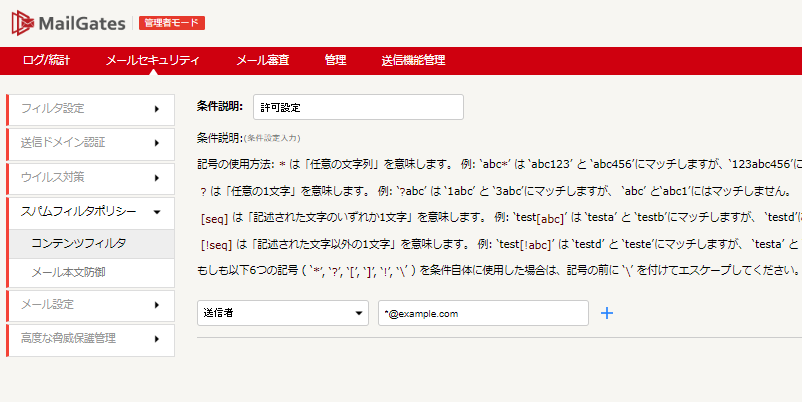The image size is (802, 402).
Task: Go to the 管理 menu
Action: pyautogui.click(x=336, y=60)
